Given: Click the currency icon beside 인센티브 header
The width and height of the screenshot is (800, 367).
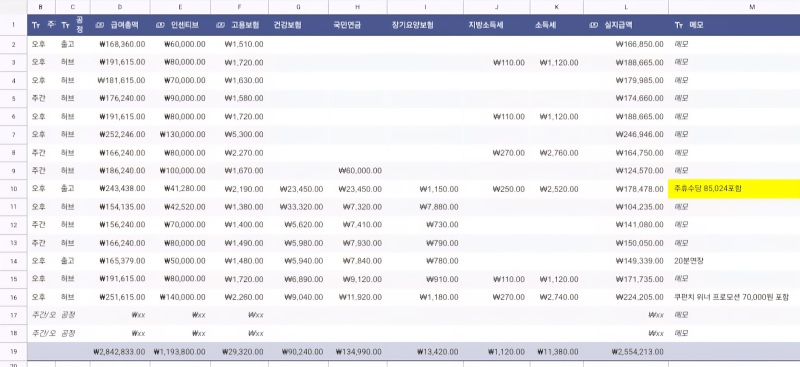Looking at the screenshot, I should [160, 25].
